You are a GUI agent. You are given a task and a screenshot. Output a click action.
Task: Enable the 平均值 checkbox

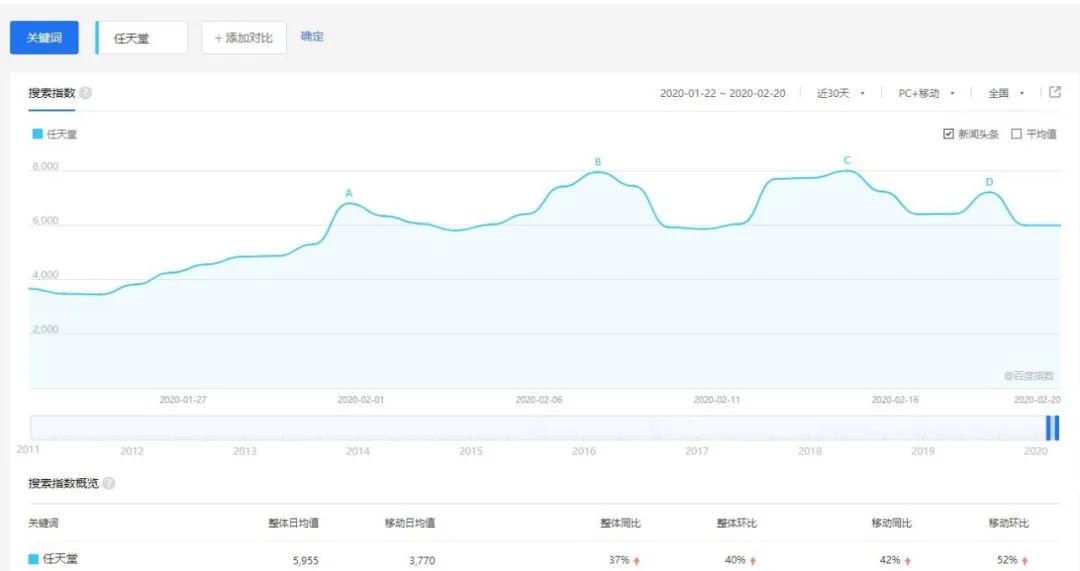(1016, 134)
